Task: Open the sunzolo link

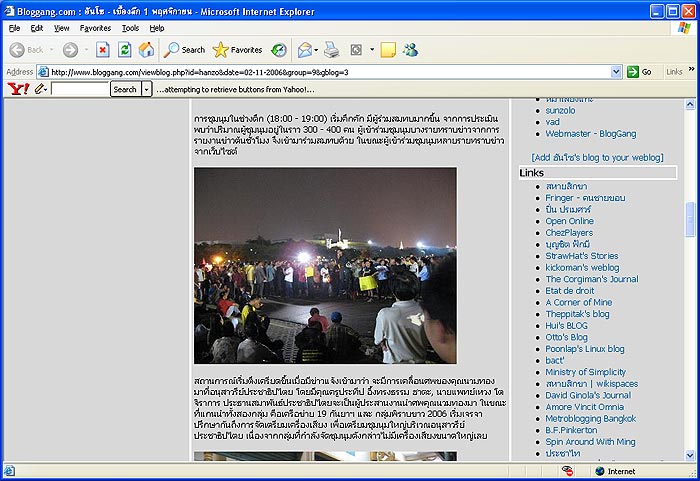Action: coord(560,110)
